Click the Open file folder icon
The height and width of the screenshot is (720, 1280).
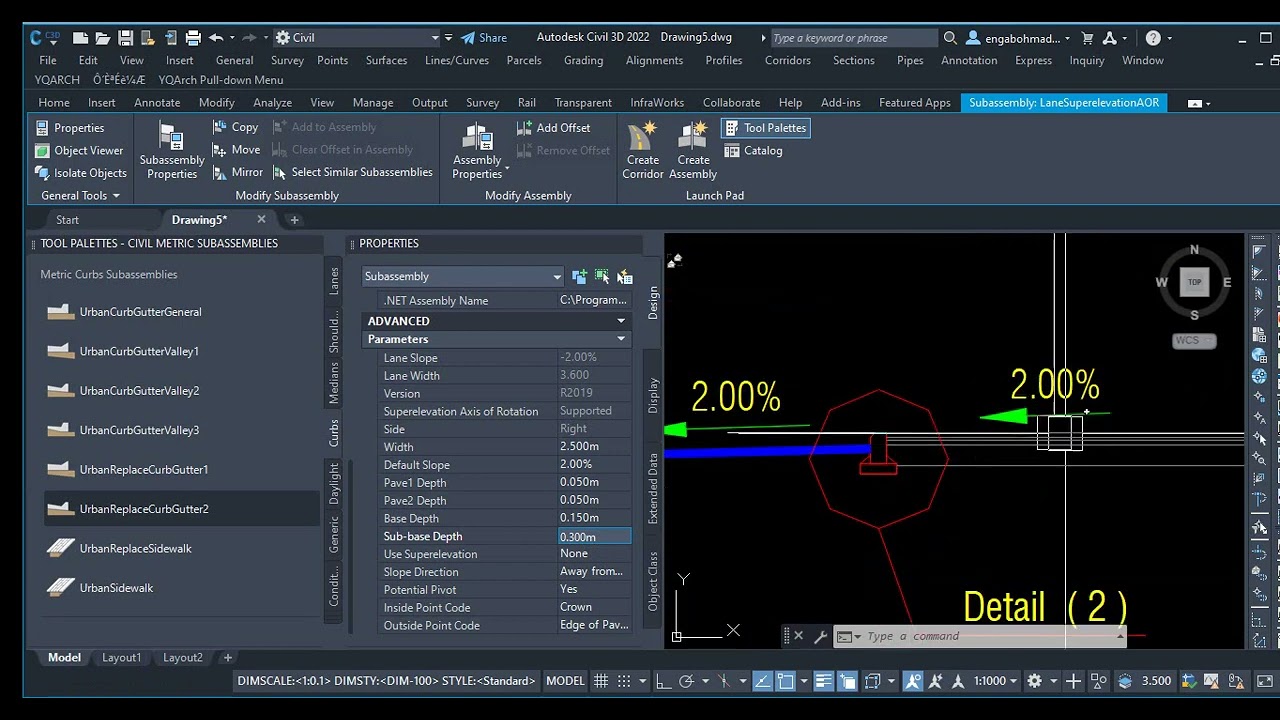[103, 38]
